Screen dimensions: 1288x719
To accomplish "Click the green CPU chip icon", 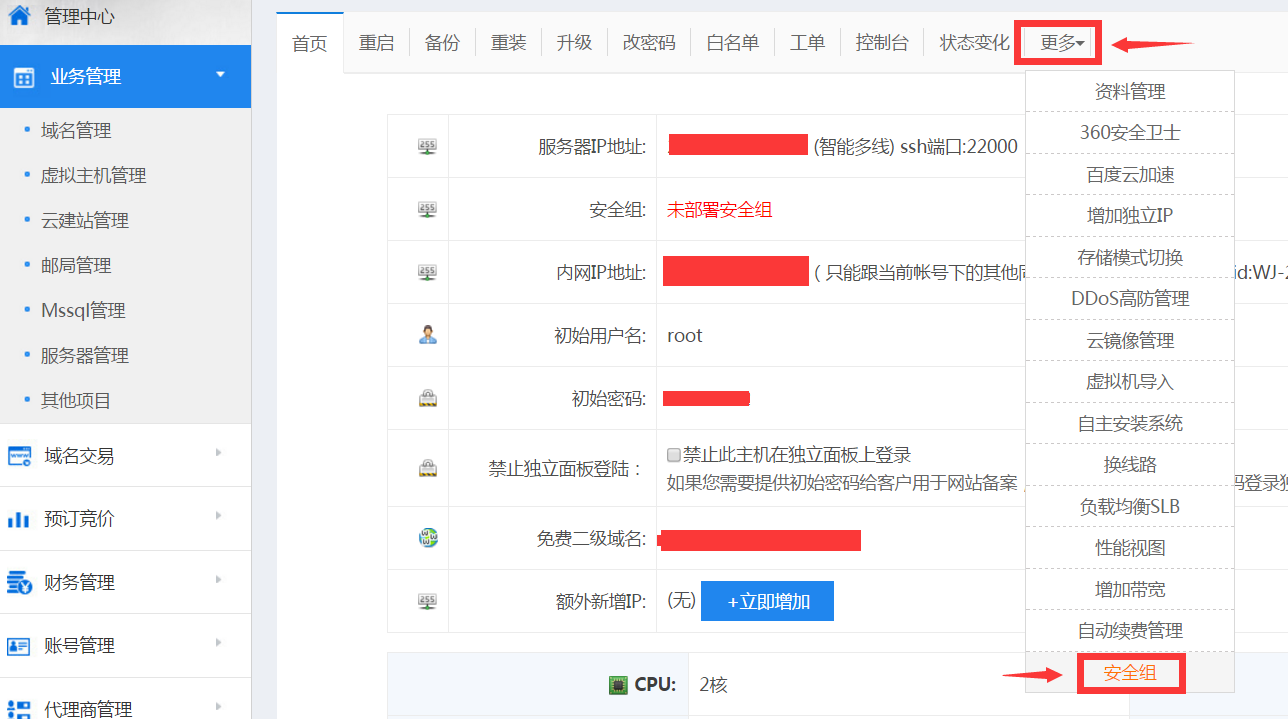I will (x=619, y=685).
